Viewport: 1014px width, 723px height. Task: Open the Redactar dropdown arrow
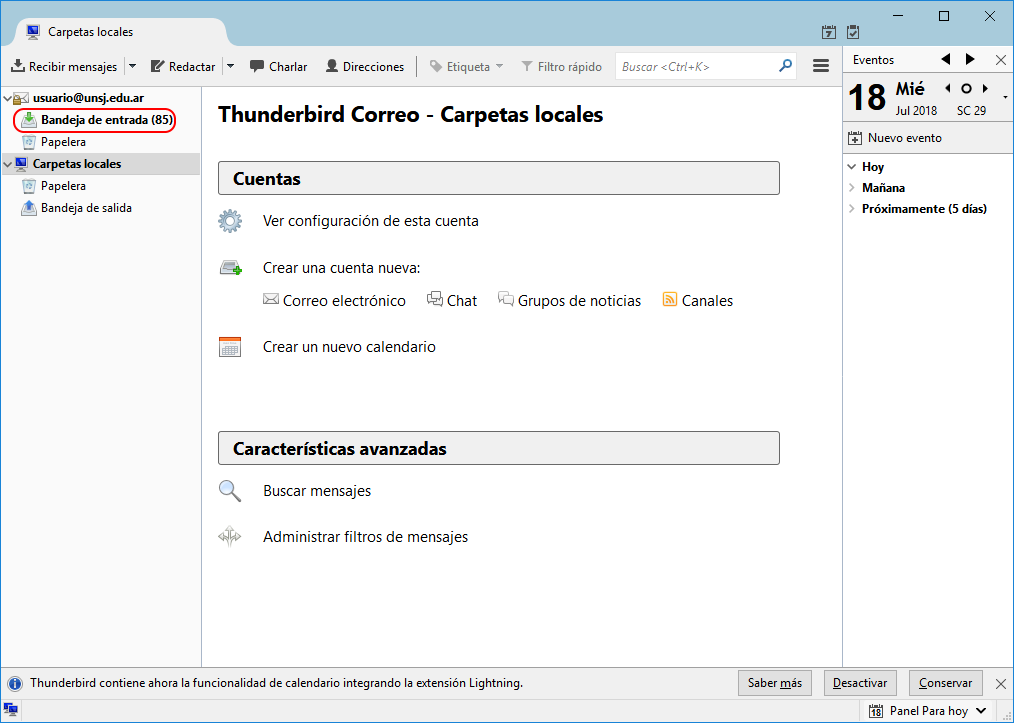click(230, 66)
